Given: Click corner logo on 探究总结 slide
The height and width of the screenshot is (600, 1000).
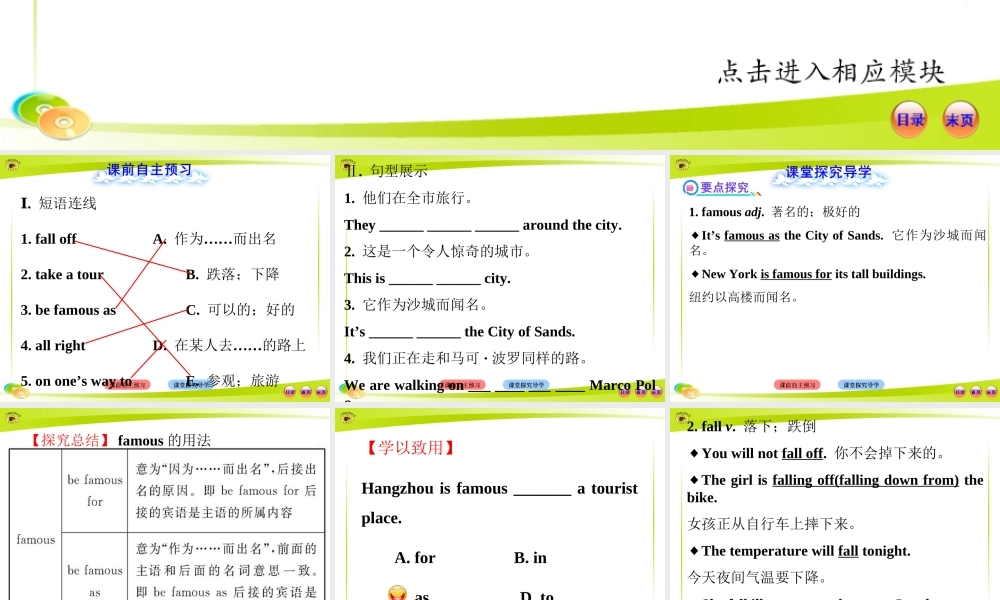Looking at the screenshot, I should coord(13,418).
